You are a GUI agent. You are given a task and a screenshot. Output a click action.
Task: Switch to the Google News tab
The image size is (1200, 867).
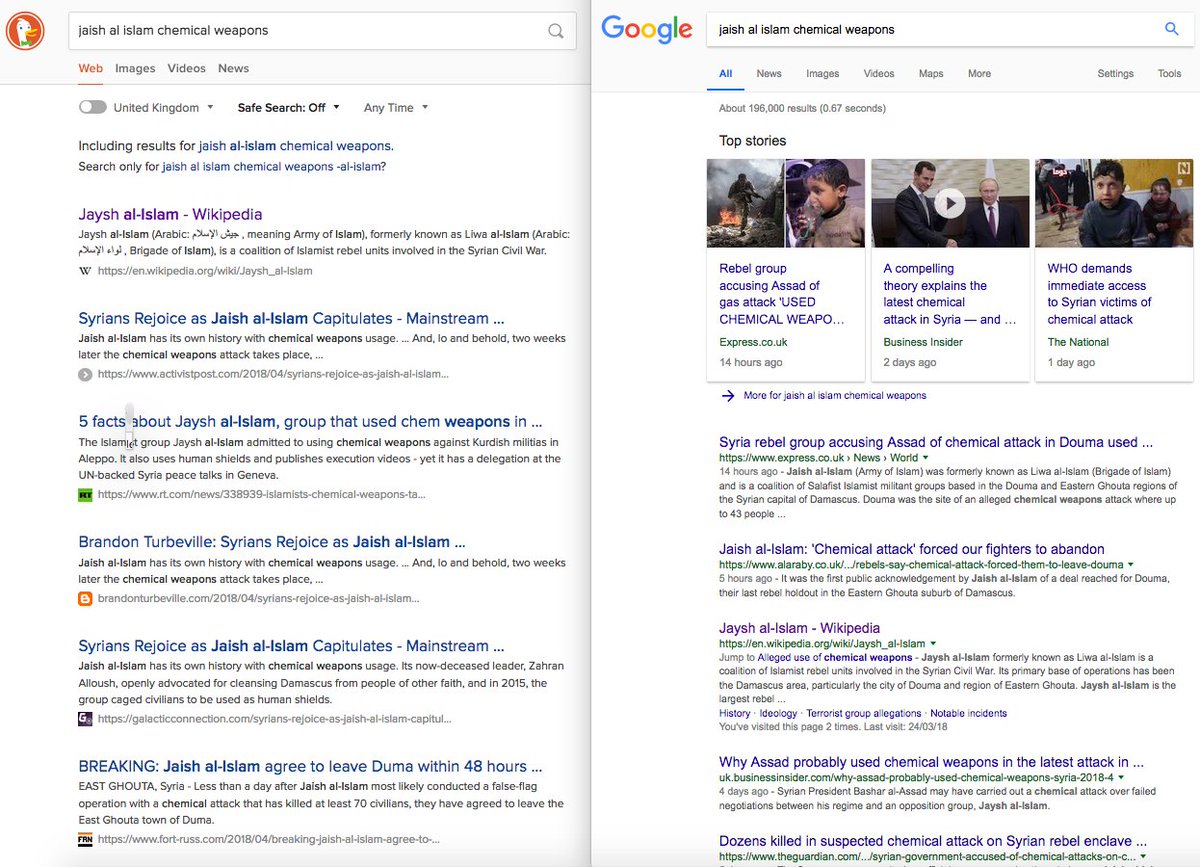(769, 74)
